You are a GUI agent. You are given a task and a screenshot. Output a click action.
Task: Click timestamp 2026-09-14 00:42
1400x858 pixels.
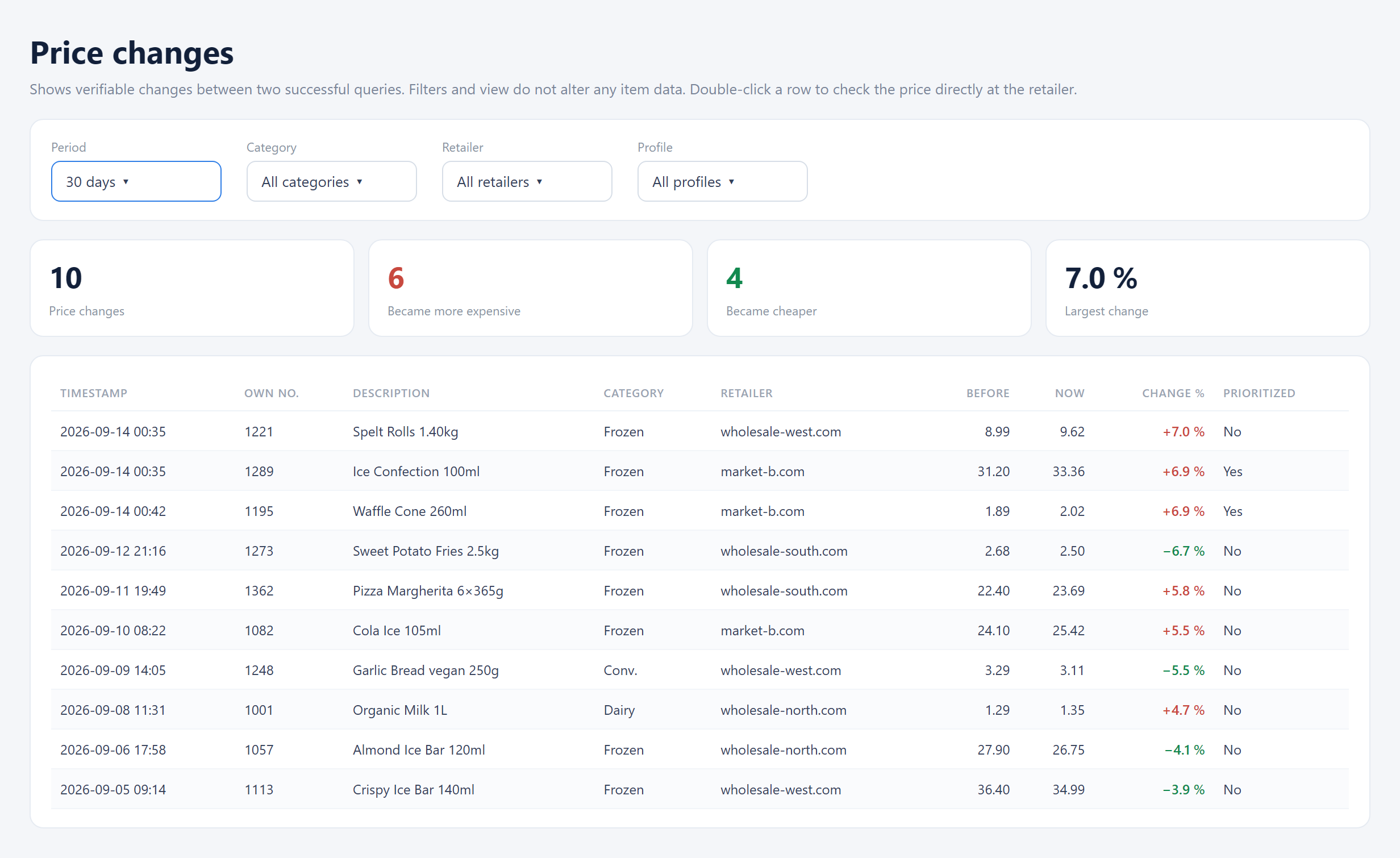(x=113, y=511)
